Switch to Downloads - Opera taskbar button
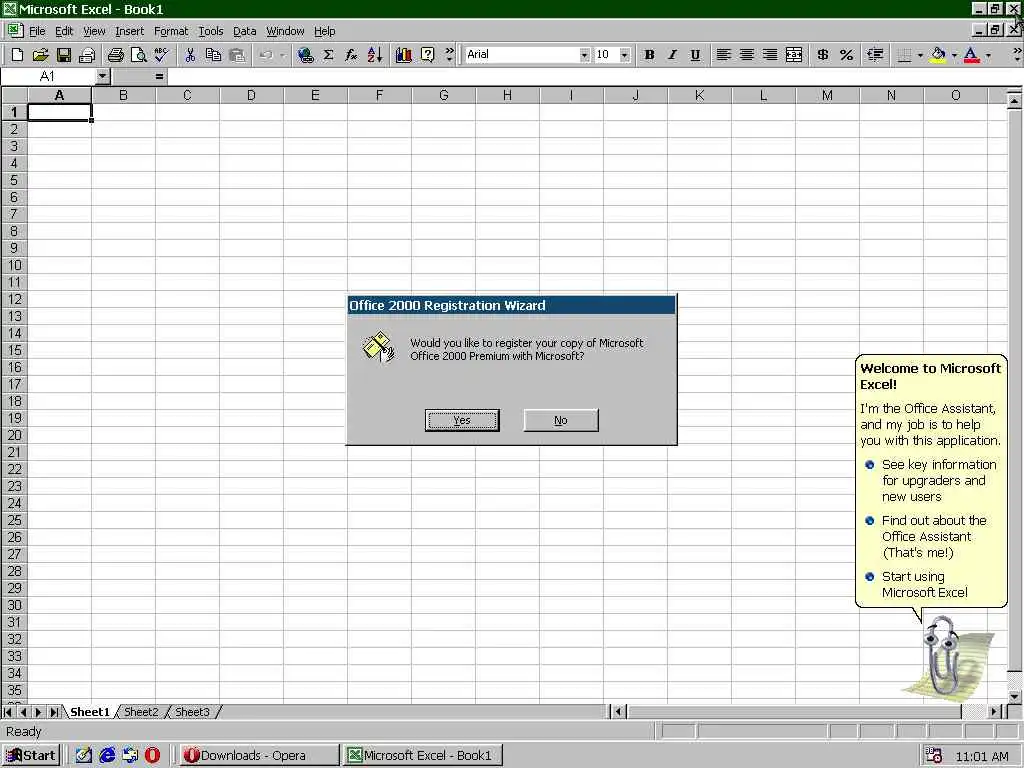The width and height of the screenshot is (1024, 768). point(259,756)
